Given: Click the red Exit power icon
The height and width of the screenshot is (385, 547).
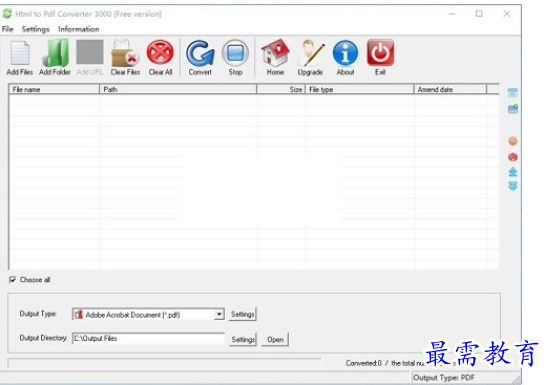Looking at the screenshot, I should tap(380, 52).
